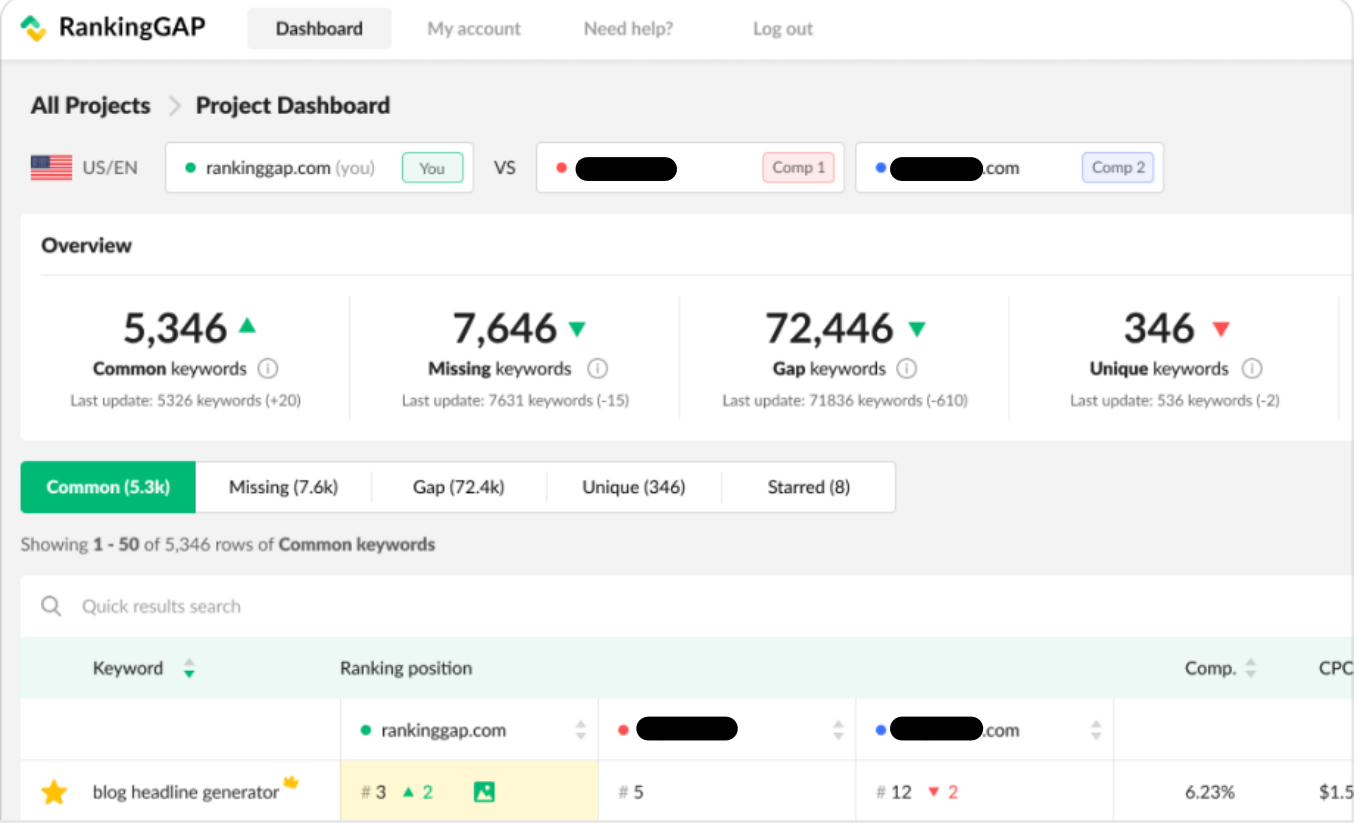Click Project Dashboard breadcrumb
Viewport: 1354px width, 823px height.
pyautogui.click(x=293, y=105)
